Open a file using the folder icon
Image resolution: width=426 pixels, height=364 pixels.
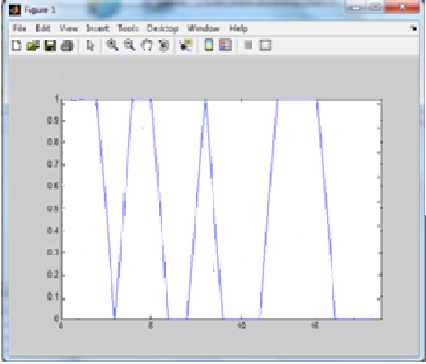[x=33, y=45]
